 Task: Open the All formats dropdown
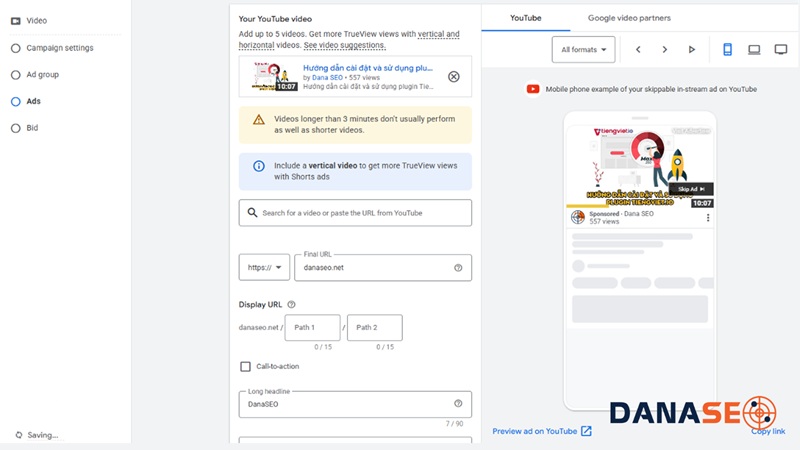coord(583,49)
